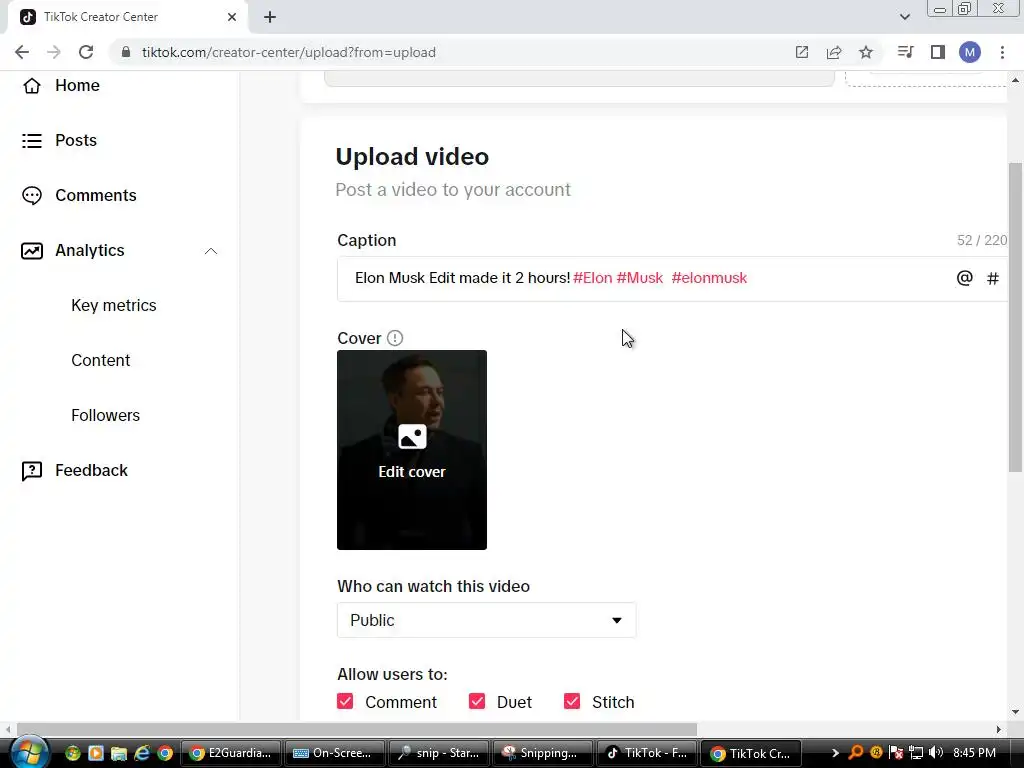Show cover info tooltip icon

[x=395, y=338]
